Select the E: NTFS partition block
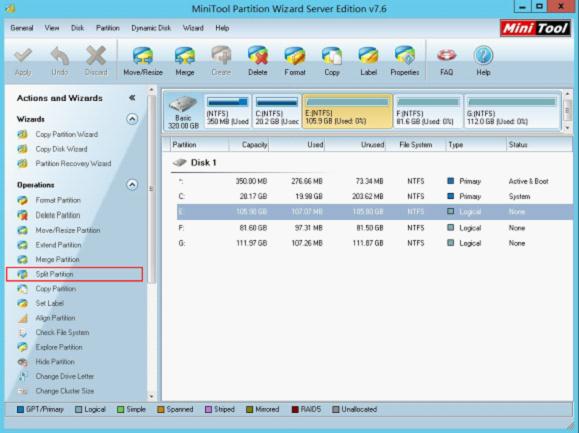Viewport: 579px width, 433px height. [347, 111]
